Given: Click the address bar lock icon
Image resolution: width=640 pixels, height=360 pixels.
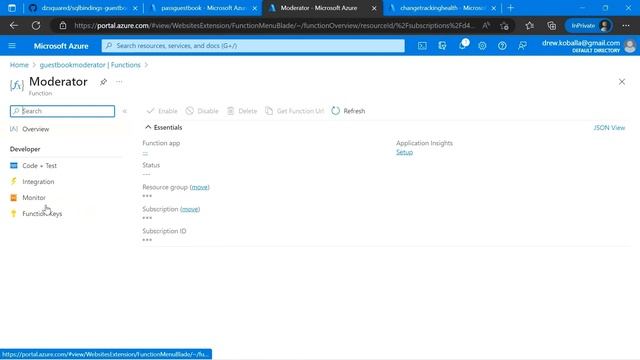Looking at the screenshot, I should pyautogui.click(x=62, y=26).
